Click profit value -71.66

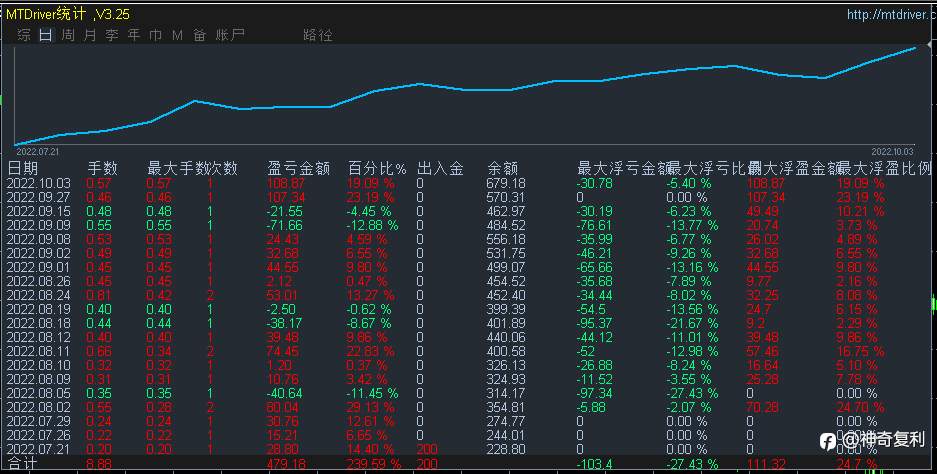coord(284,225)
